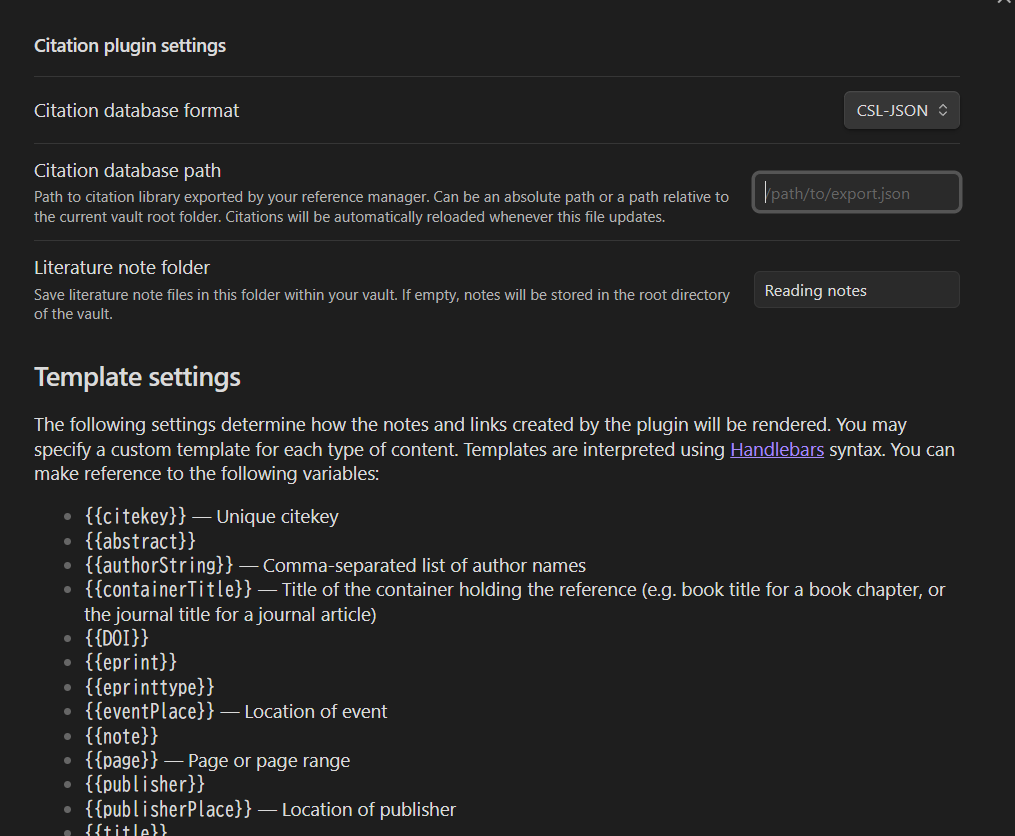
Task: Select the {{page}} variable text
Action: click(121, 760)
